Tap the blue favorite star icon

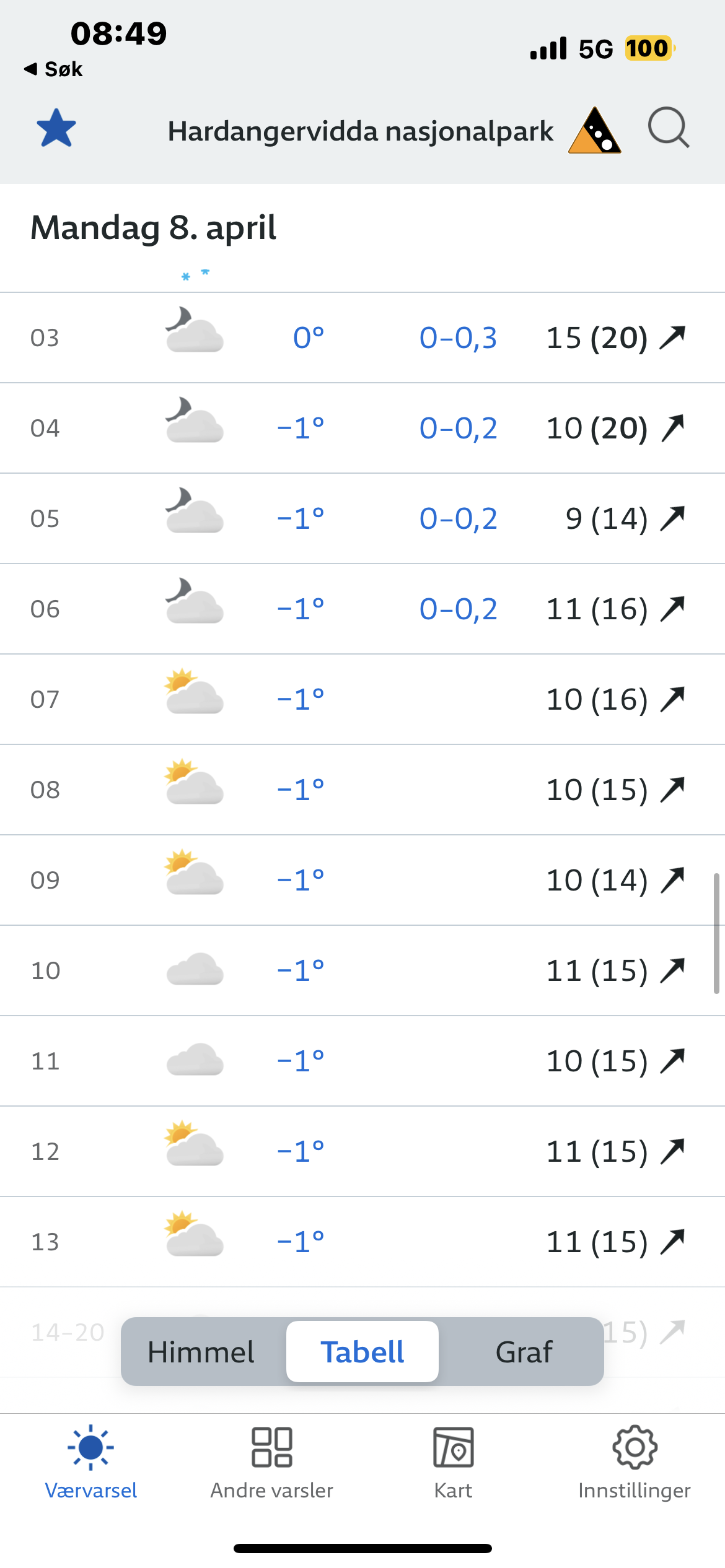[56, 128]
